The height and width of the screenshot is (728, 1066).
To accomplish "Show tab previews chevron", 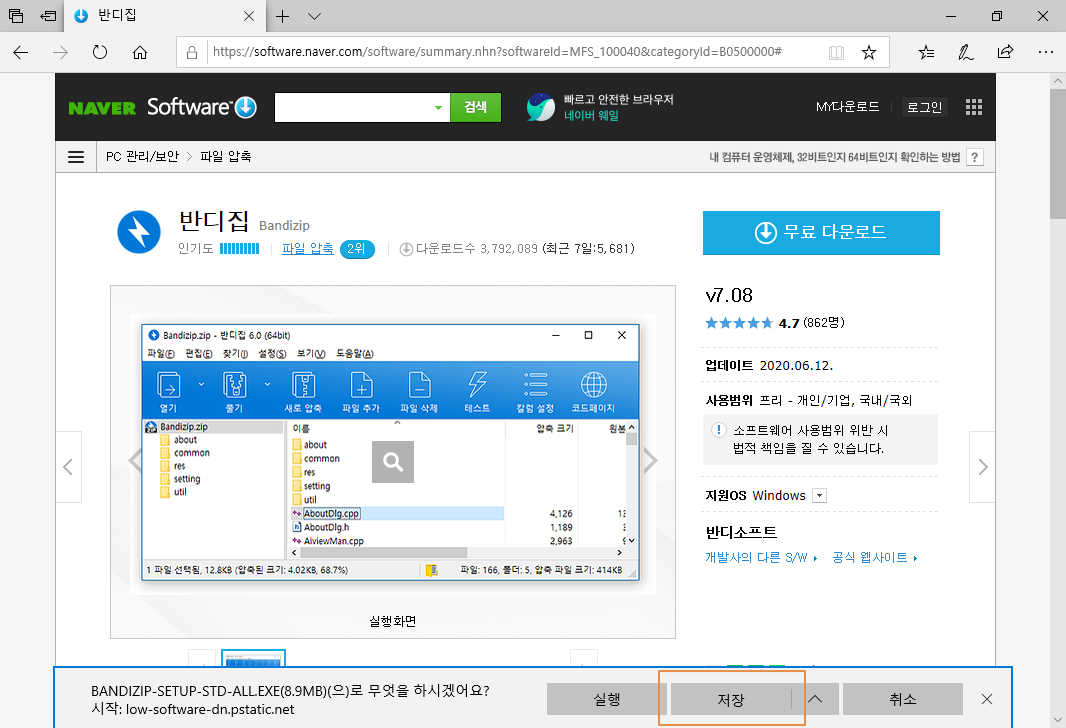I will coord(314,16).
